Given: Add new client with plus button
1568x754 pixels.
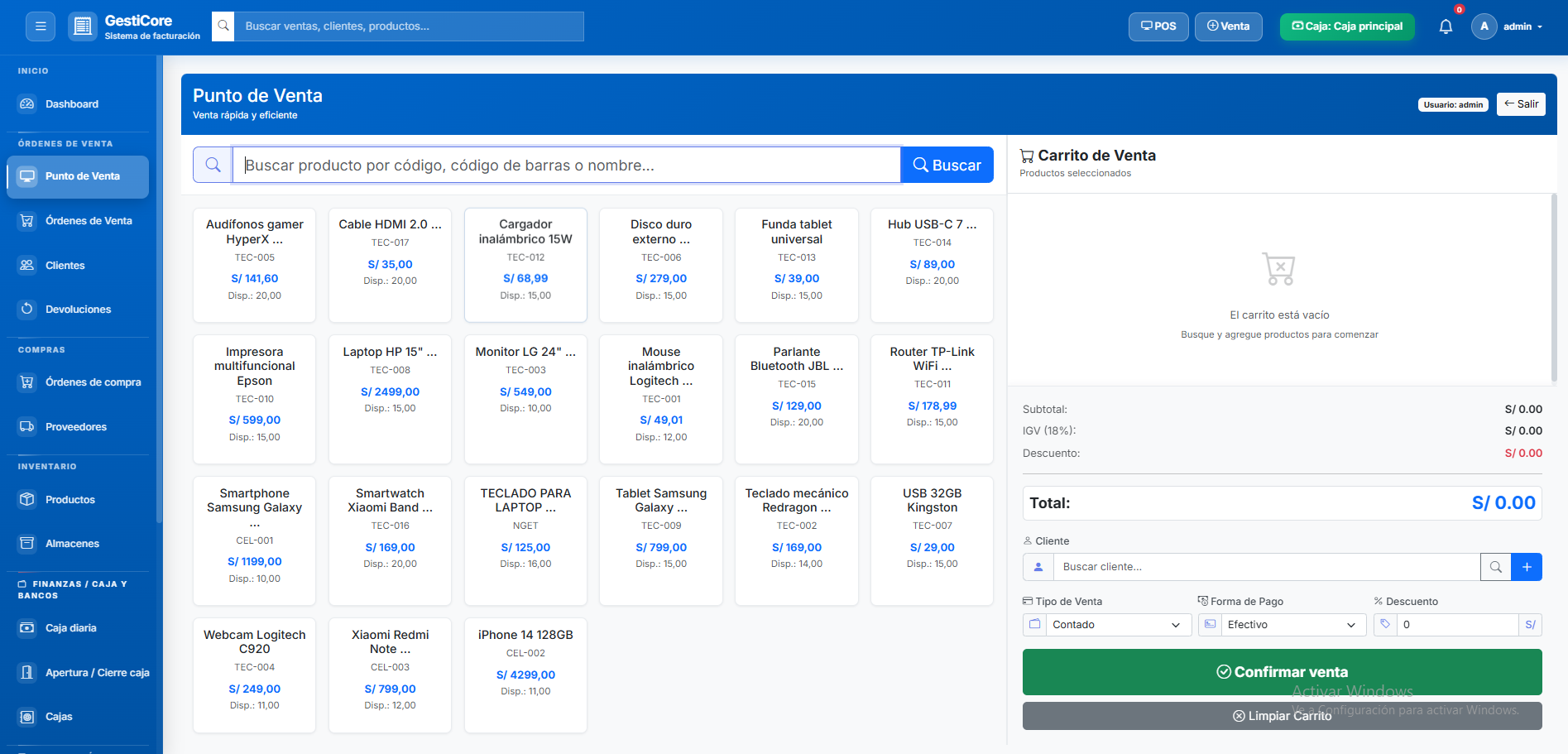Looking at the screenshot, I should click(1527, 567).
